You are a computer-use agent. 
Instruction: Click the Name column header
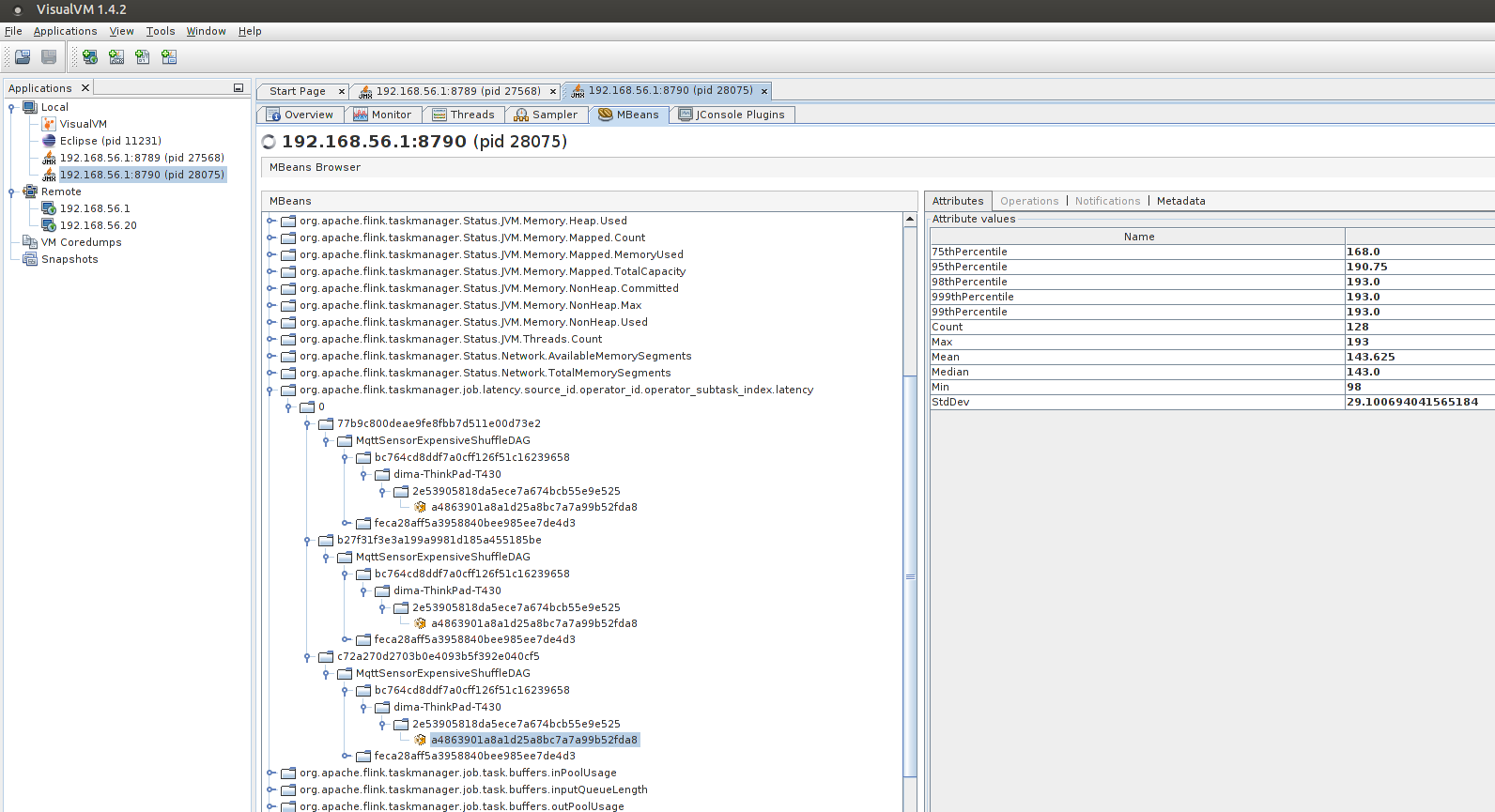coord(1138,237)
